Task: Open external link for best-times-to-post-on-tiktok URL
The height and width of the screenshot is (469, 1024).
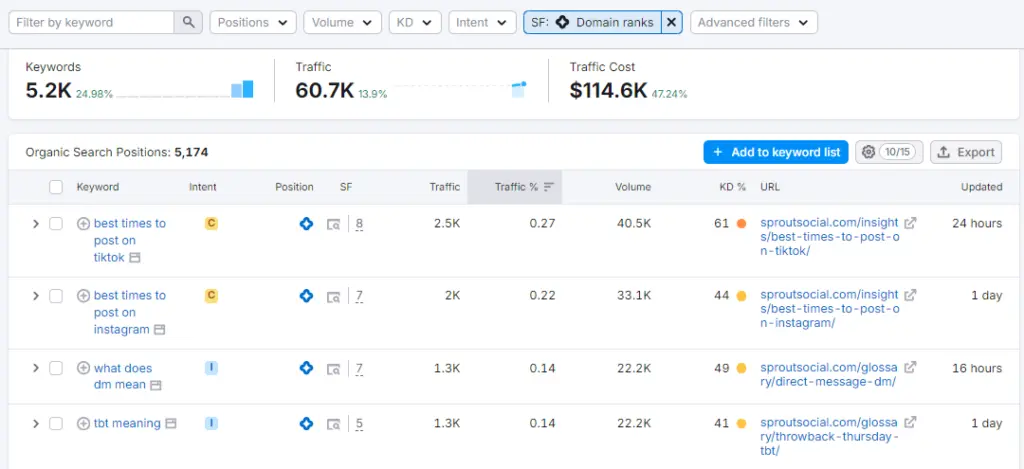Action: [910, 224]
